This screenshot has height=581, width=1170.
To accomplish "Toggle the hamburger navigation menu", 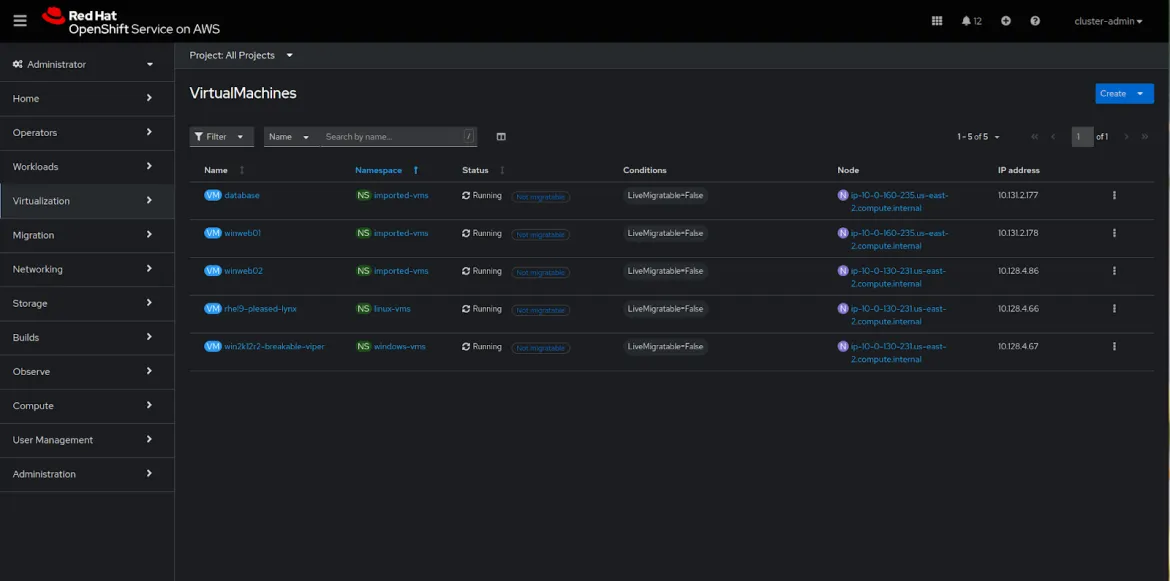I will pos(20,21).
